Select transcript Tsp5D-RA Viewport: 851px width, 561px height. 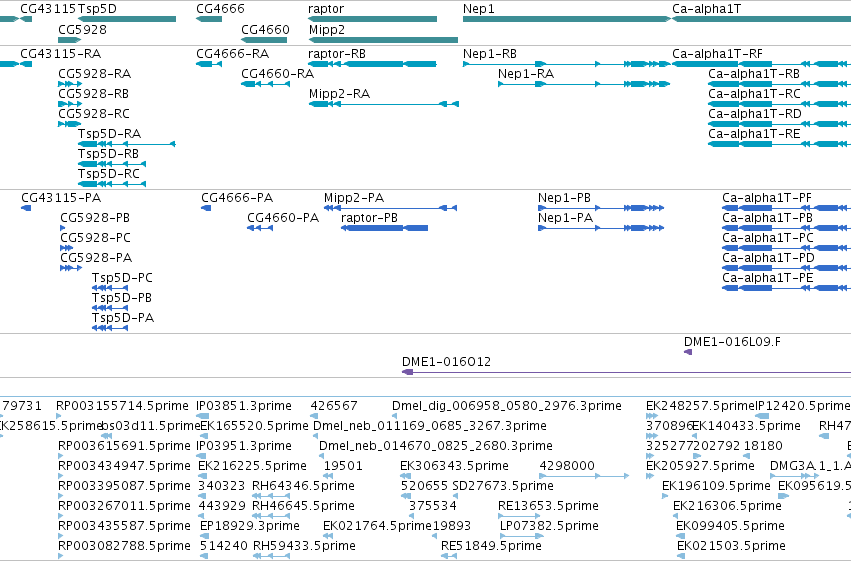point(109,134)
